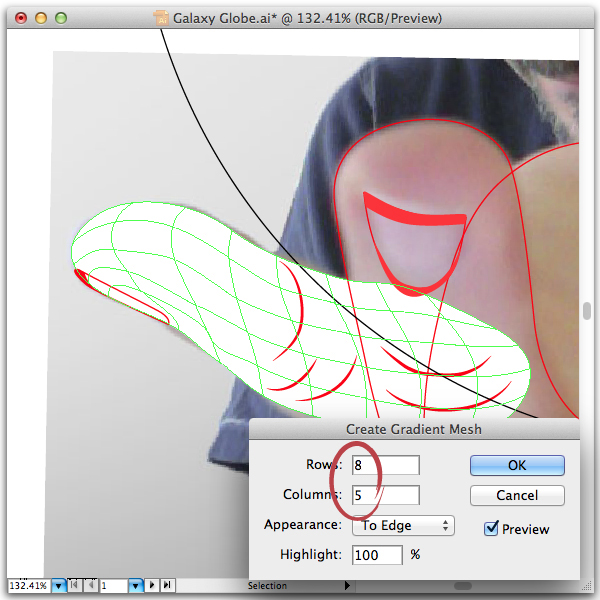Image resolution: width=600 pixels, height=600 pixels.
Task: Go to next artboard button
Action: [x=152, y=585]
